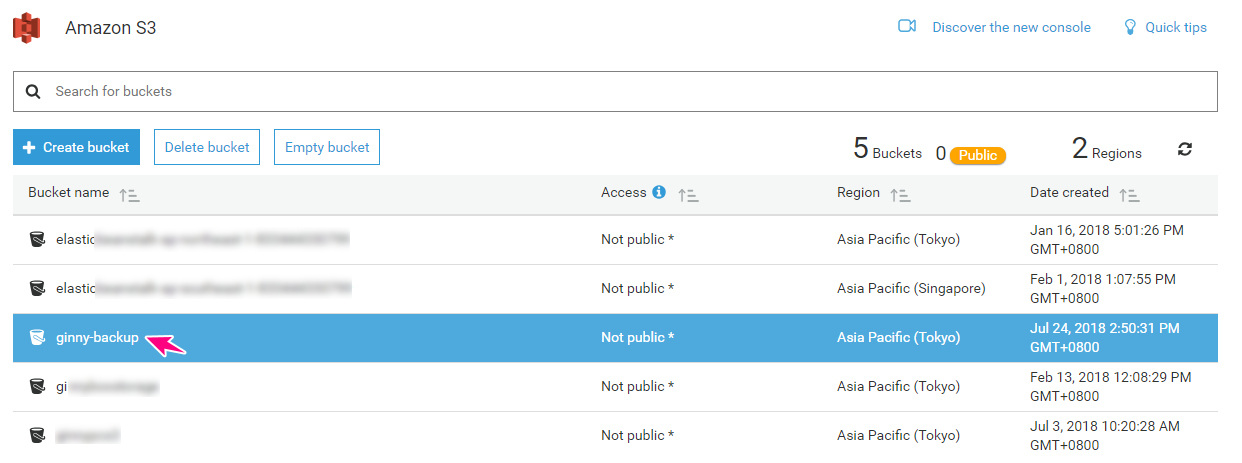The width and height of the screenshot is (1242, 463).
Task: Click the Date created column header
Action: (x=1069, y=192)
